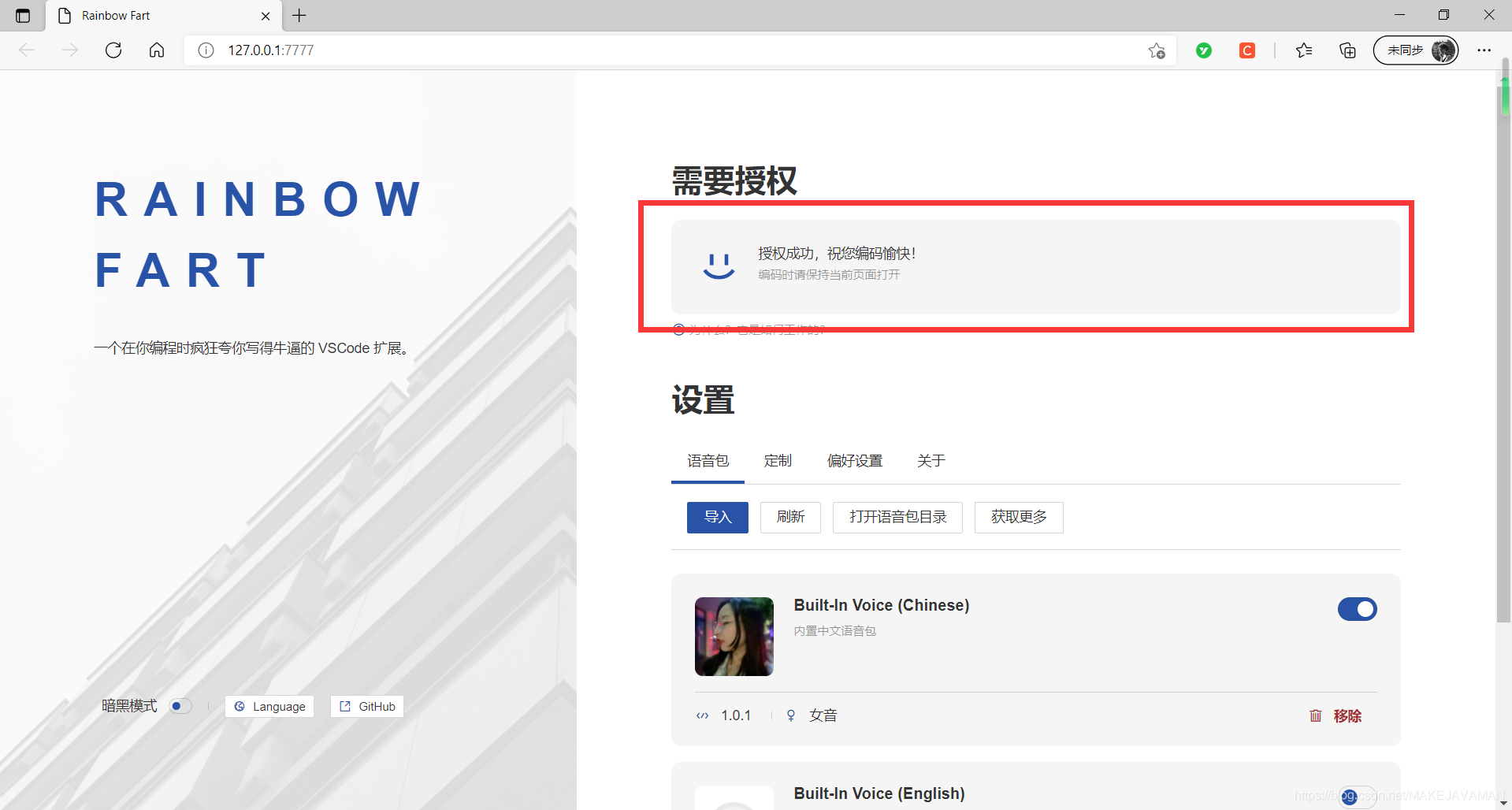Click the 刷新 refresh button
Image resolution: width=1512 pixels, height=810 pixels.
click(790, 518)
